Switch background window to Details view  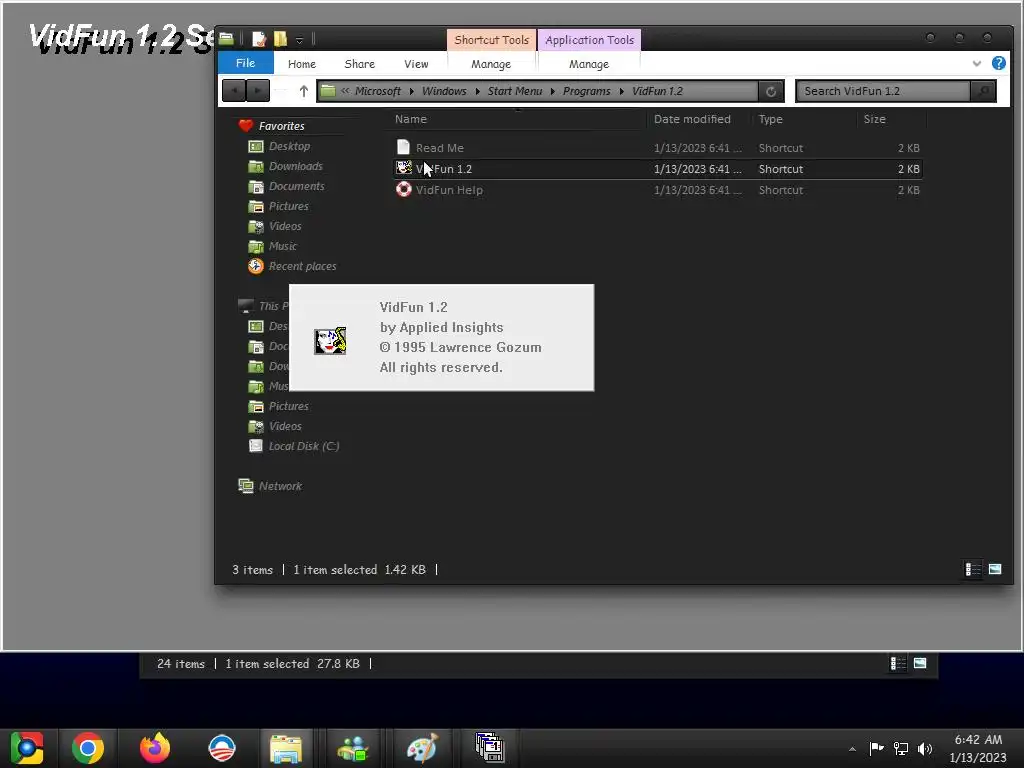tap(898, 664)
